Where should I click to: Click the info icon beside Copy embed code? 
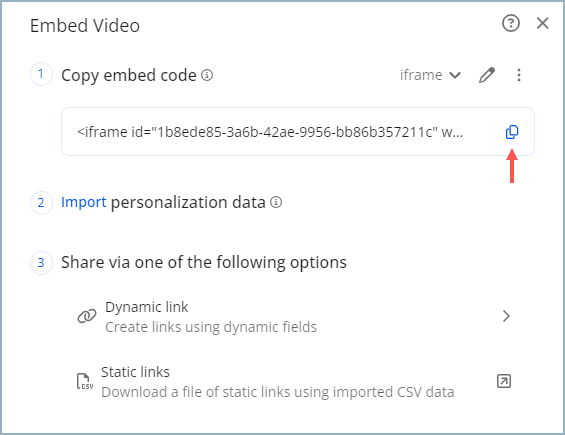pyautogui.click(x=207, y=75)
